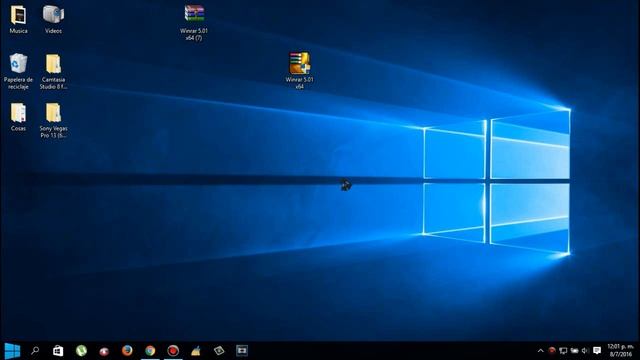Open the volume control in tray

coord(585,351)
